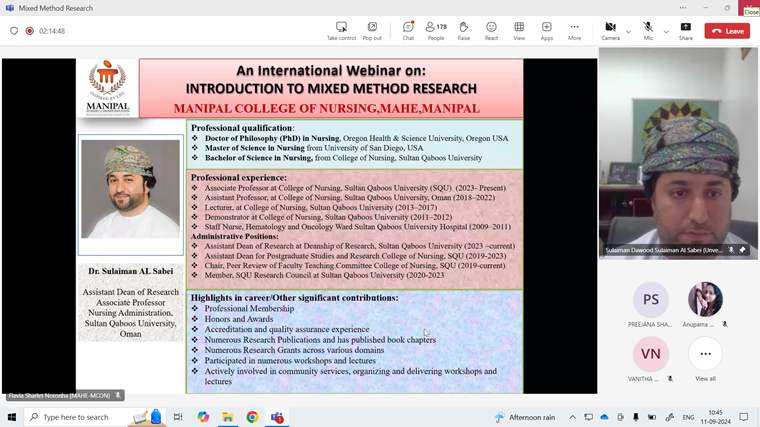This screenshot has width=760, height=427.
Task: Unpin Sulaiman Dawood's video using pin icon
Action: pos(742,250)
